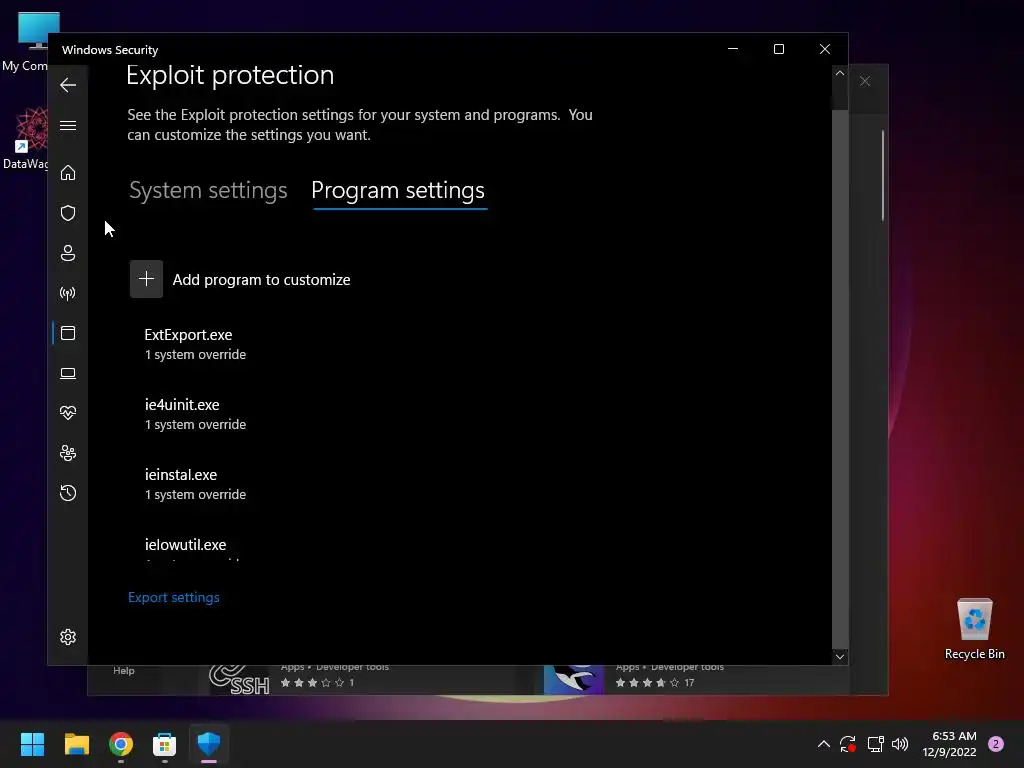Open the volume speaker tray icon

point(900,744)
